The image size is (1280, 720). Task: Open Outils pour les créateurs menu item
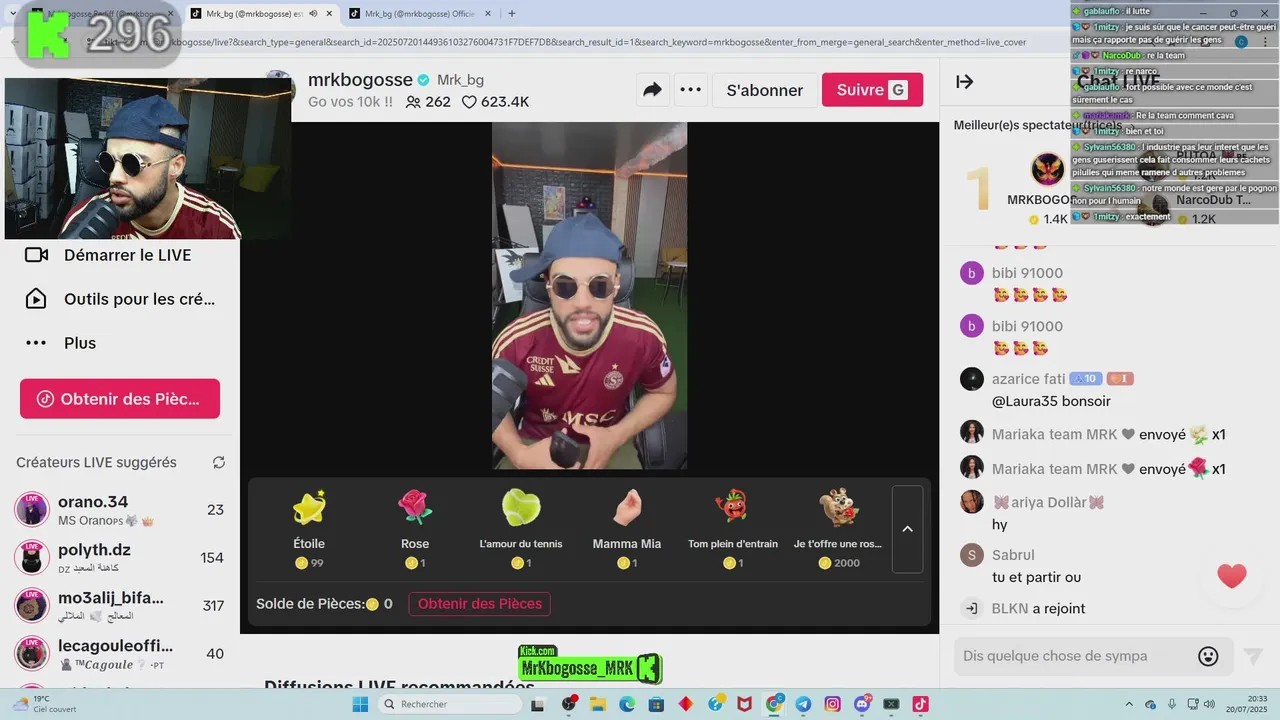(120, 299)
